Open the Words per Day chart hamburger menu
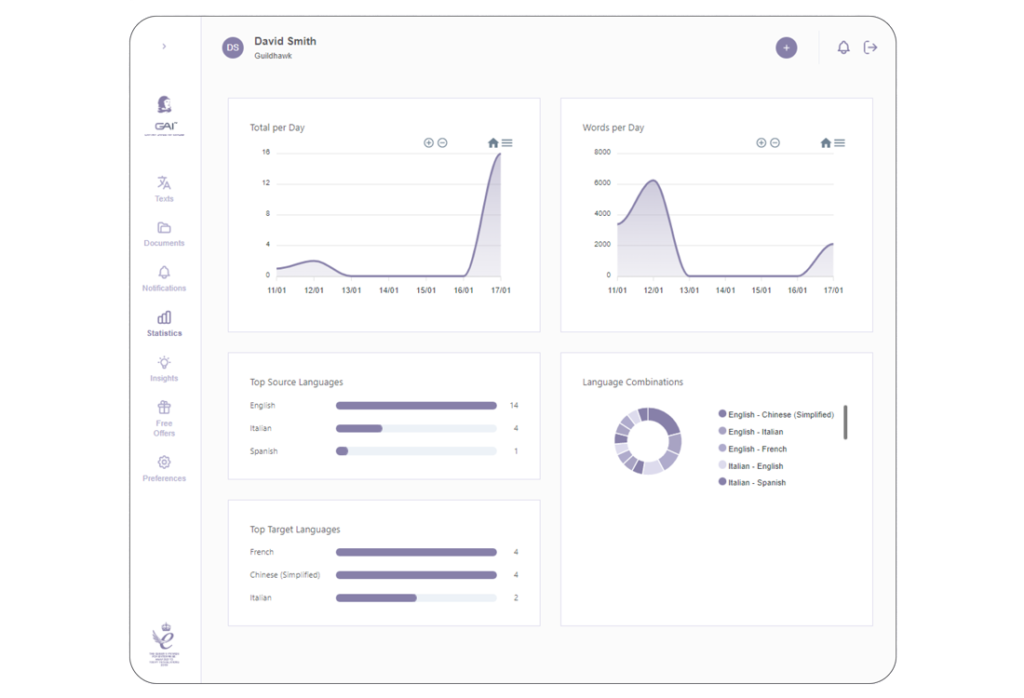 click(839, 143)
